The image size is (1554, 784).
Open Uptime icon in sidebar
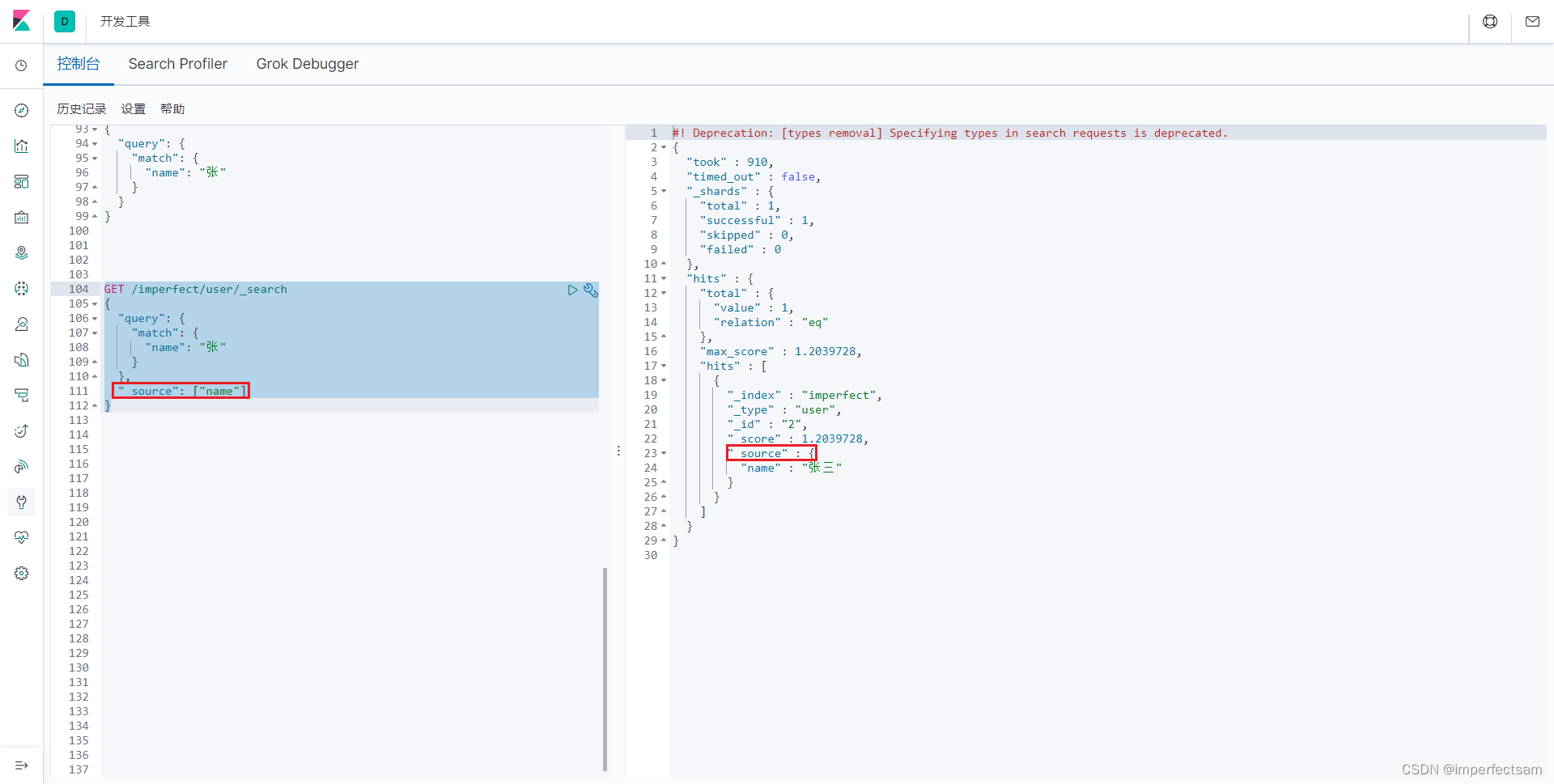[22, 430]
